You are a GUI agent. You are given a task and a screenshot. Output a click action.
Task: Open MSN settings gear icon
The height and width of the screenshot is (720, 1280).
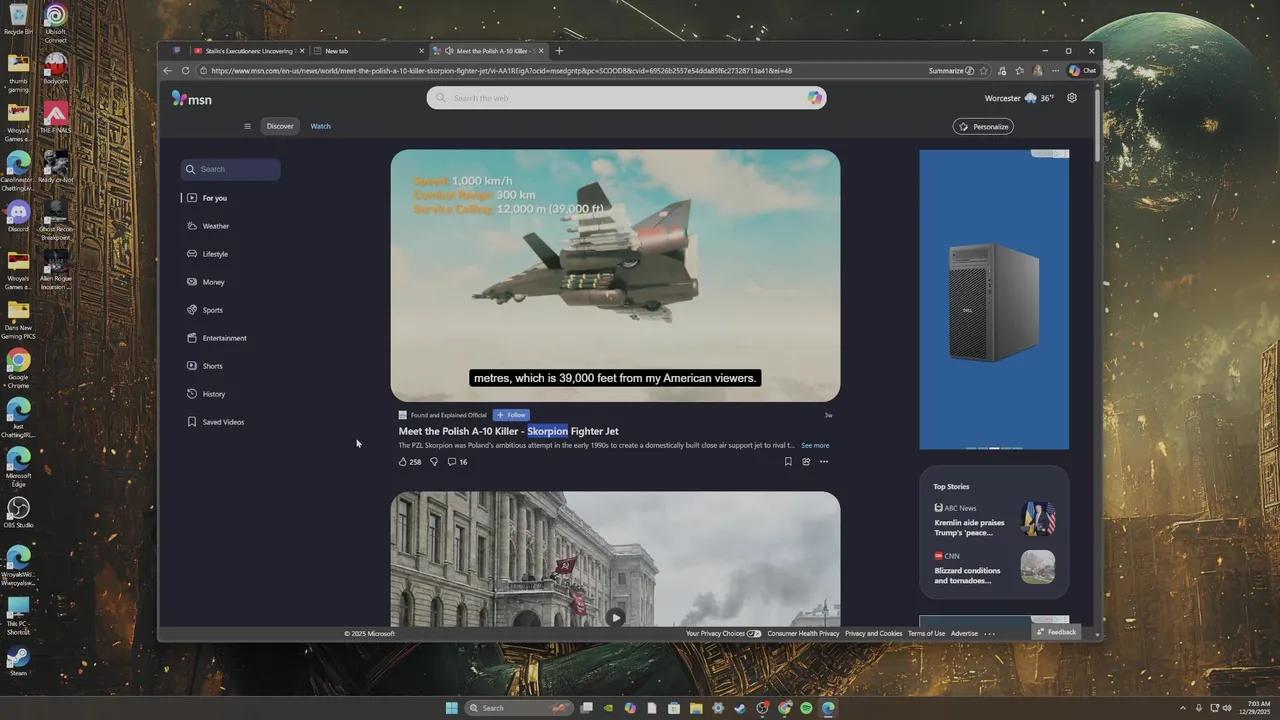pyautogui.click(x=1072, y=98)
